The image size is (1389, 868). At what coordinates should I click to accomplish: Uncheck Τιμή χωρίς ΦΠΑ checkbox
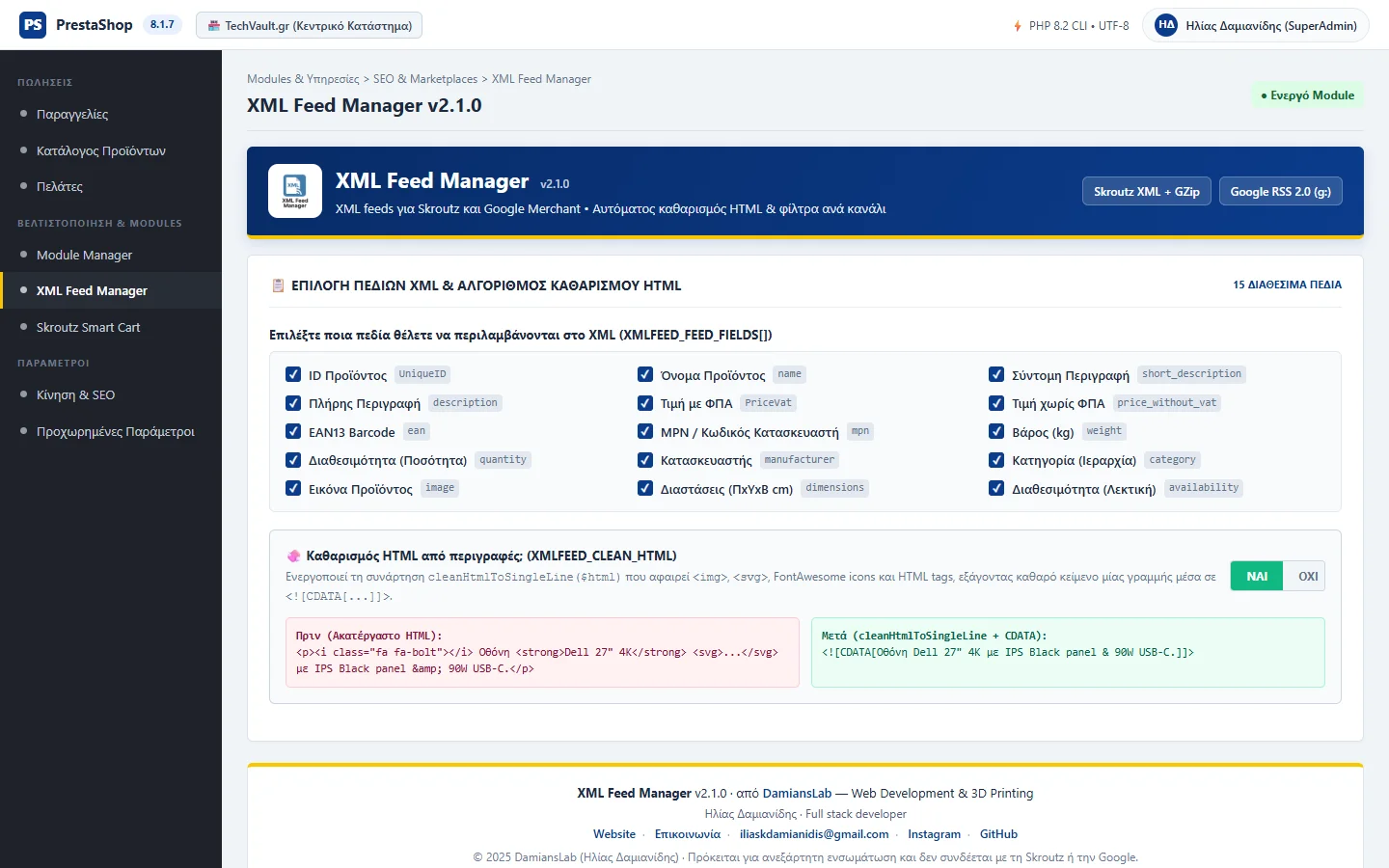pyautogui.click(x=996, y=403)
